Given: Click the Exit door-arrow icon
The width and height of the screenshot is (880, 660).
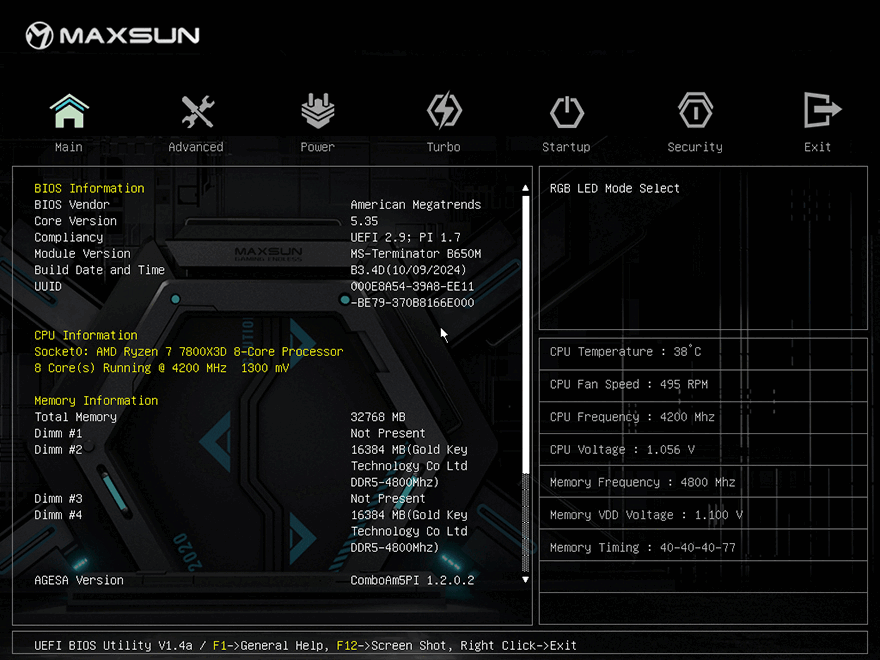Looking at the screenshot, I should [x=822, y=109].
